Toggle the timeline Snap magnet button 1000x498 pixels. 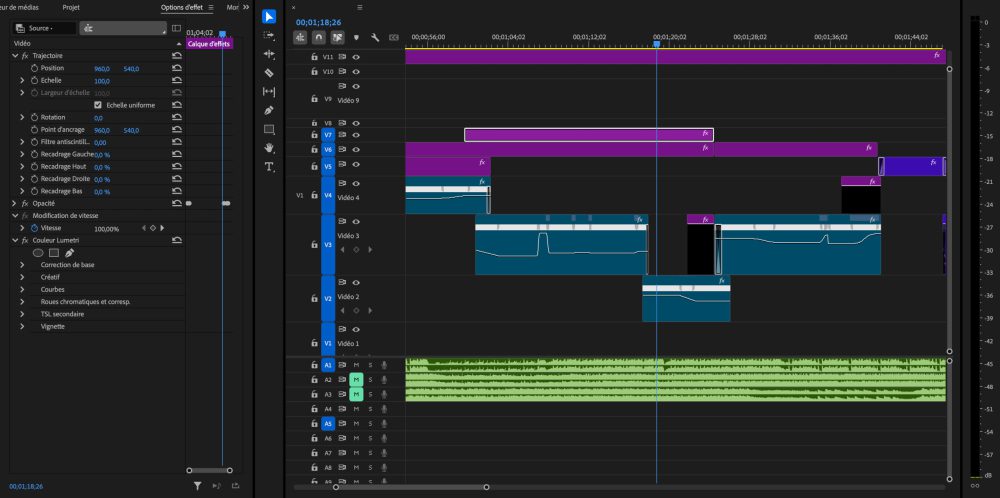[318, 37]
